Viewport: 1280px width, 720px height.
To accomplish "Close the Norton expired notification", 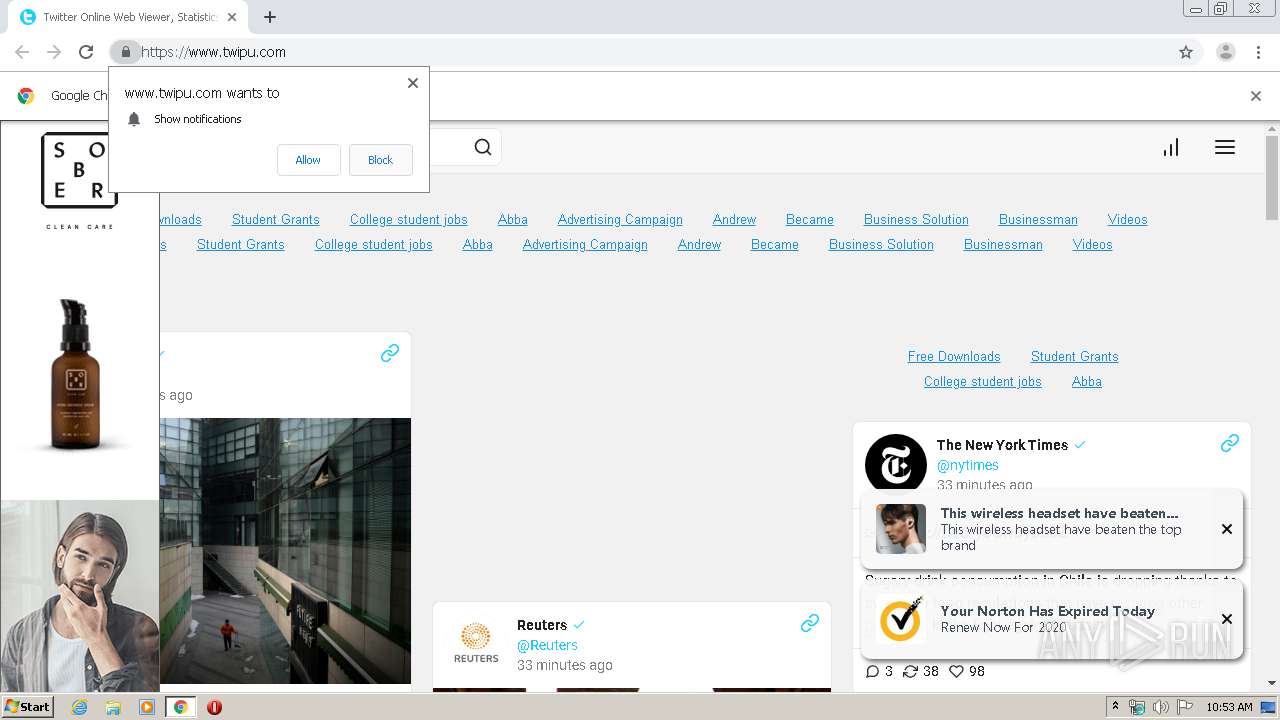I will click(1227, 619).
